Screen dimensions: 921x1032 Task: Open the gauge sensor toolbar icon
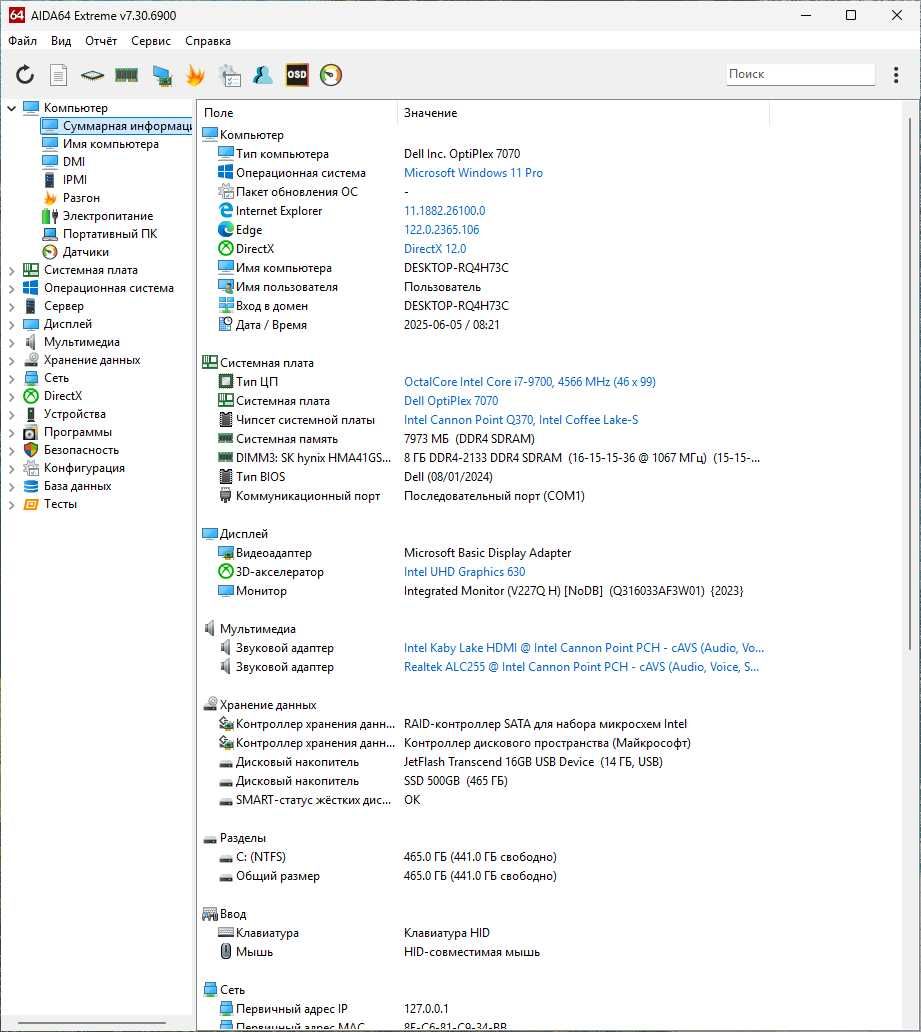330,74
